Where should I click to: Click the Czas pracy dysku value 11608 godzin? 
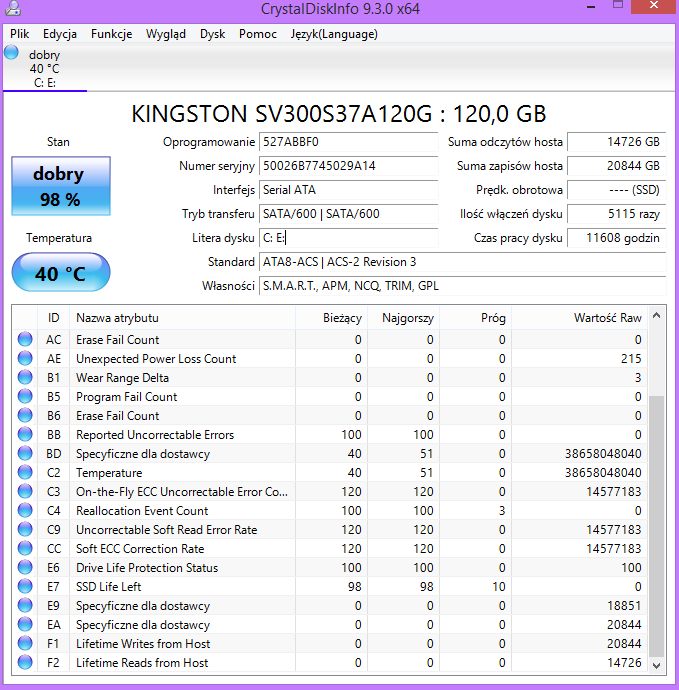(617, 238)
